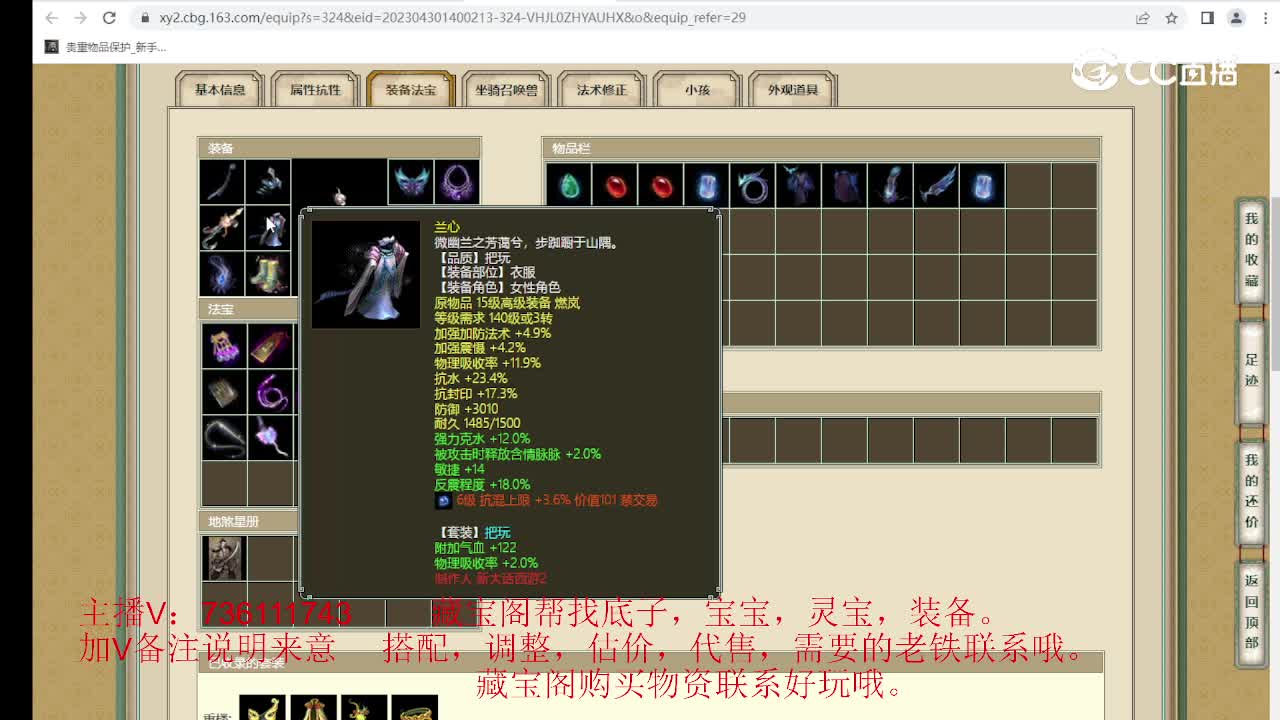Select the last glowing blue crystal in inventory
Viewport: 1280px width, 720px height.
click(x=983, y=185)
